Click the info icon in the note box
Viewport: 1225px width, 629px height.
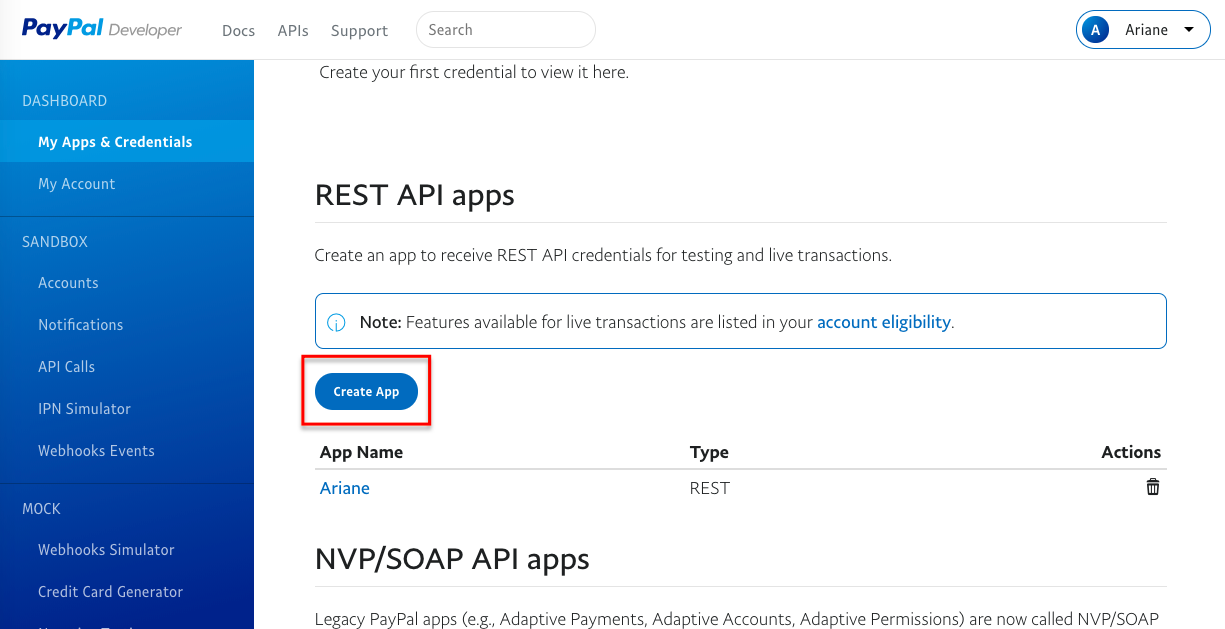coord(337,322)
